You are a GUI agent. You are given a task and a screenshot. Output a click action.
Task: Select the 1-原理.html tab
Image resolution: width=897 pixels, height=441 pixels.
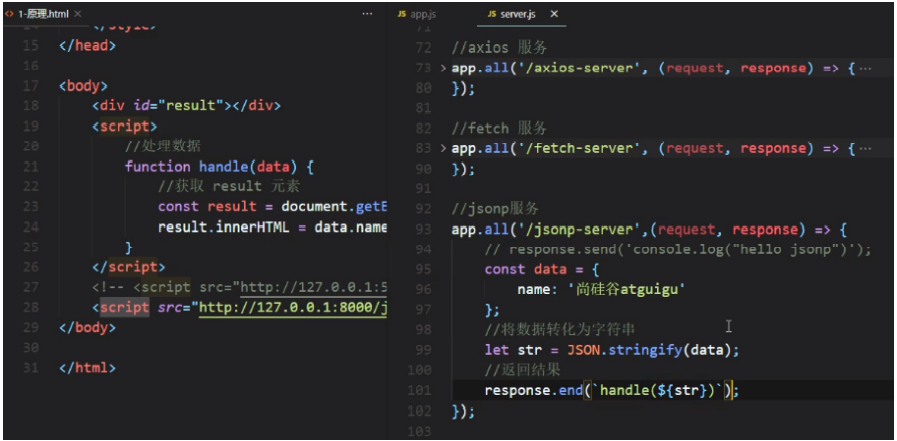[44, 15]
